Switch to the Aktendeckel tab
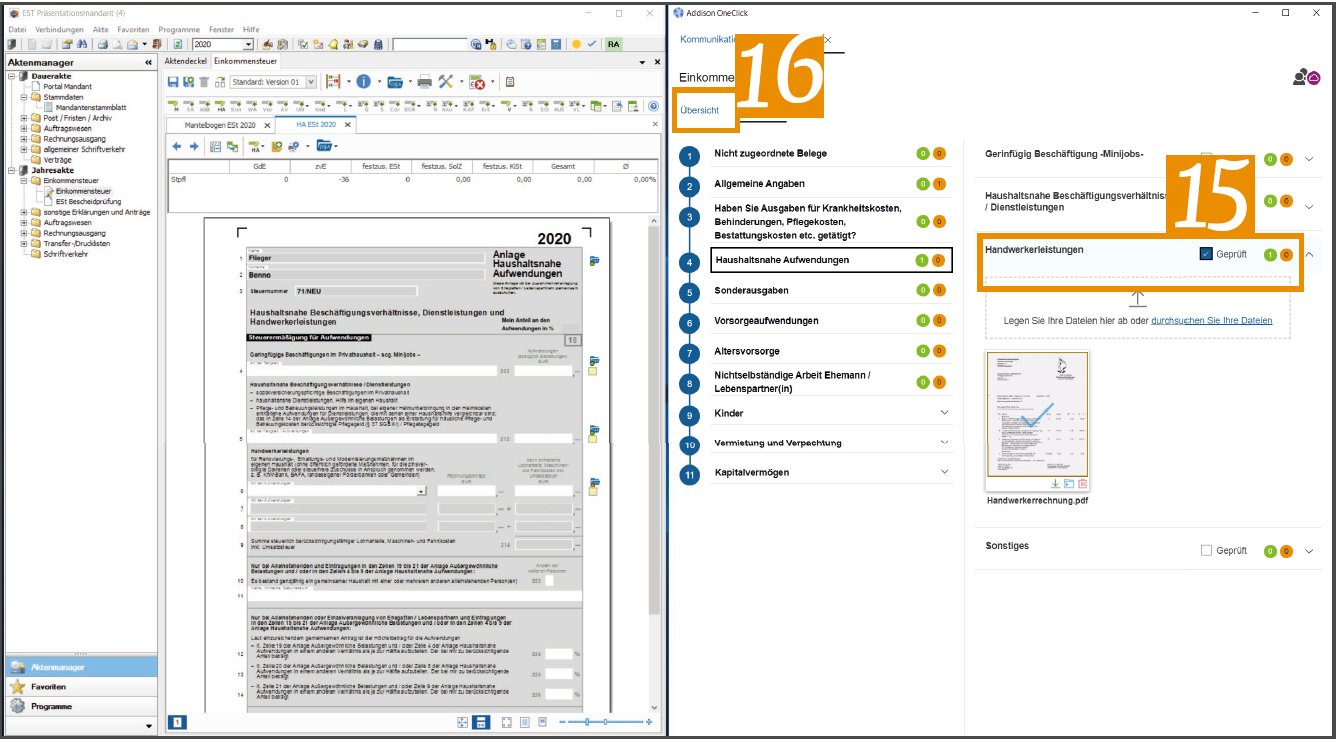This screenshot has width=1339, height=743. [185, 62]
